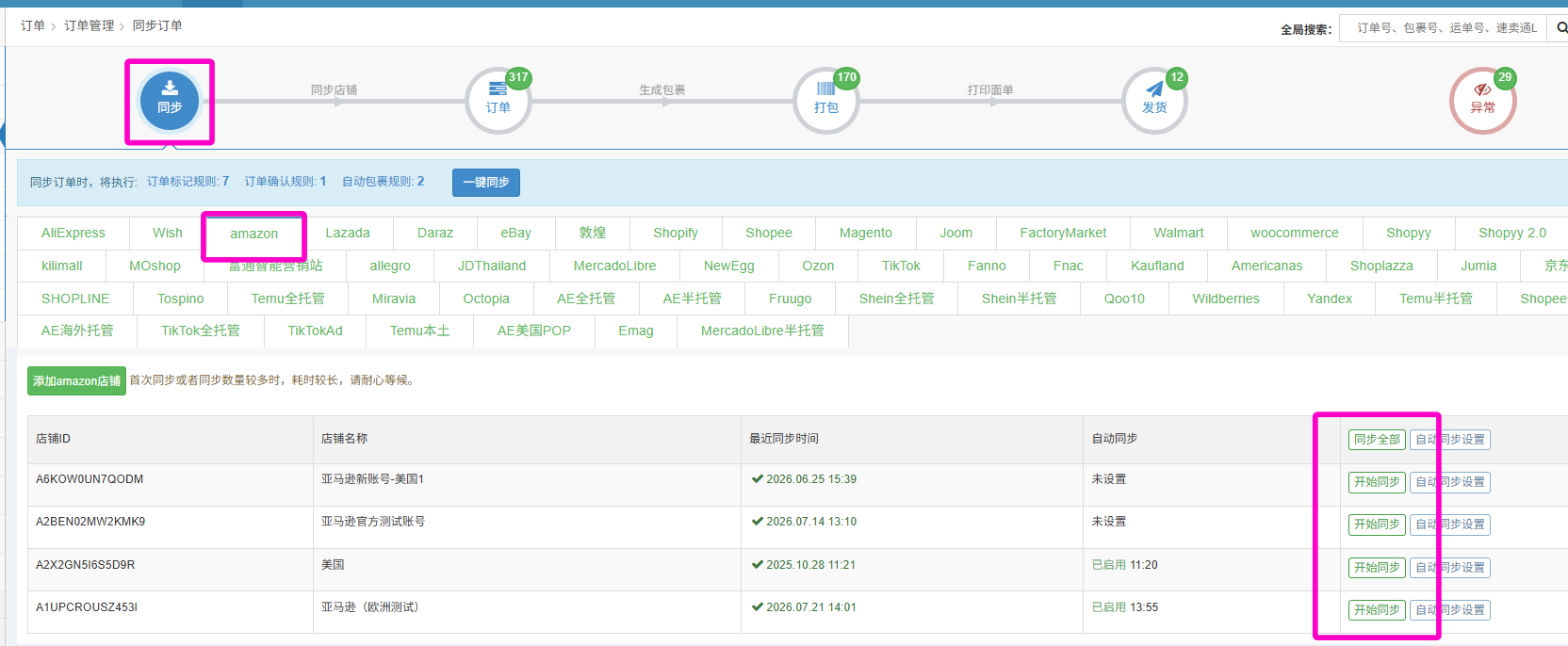This screenshot has width=1568, height=646.
Task: Click the 最近同步时间 column header
Action: pyautogui.click(x=784, y=439)
